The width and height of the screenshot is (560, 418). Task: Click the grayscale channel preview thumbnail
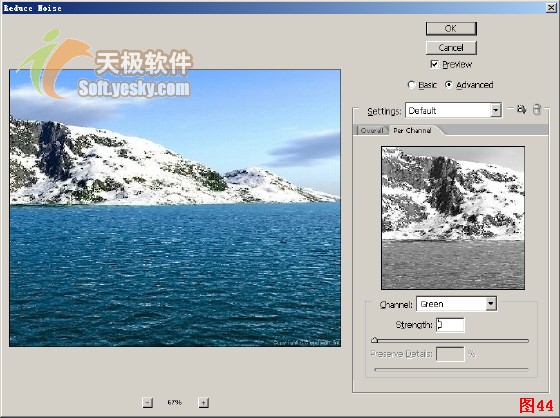[x=453, y=218]
